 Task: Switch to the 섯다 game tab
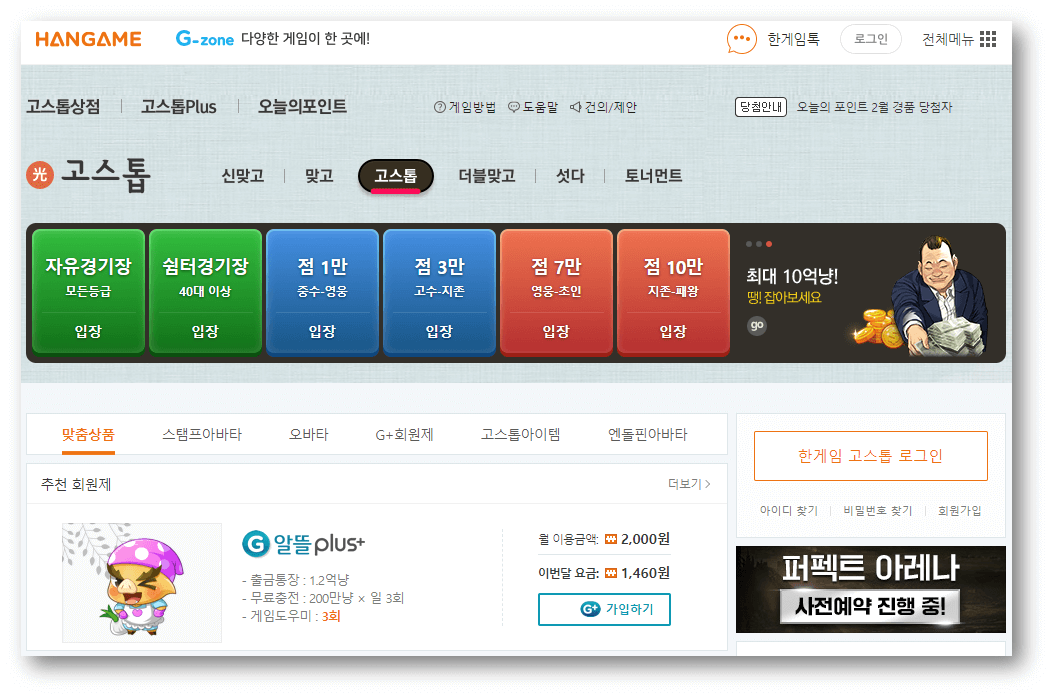pos(570,174)
